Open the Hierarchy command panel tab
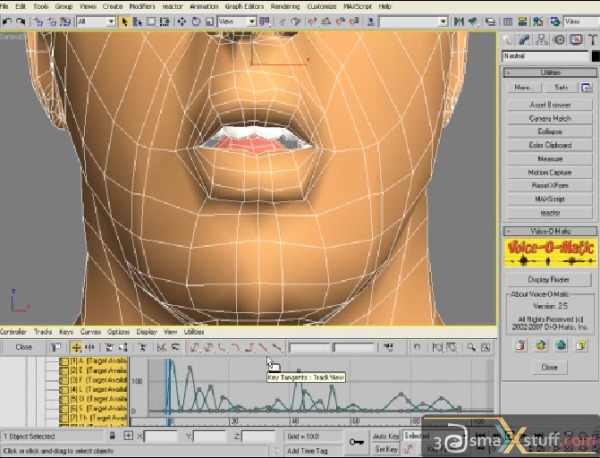This screenshot has width=600, height=458. point(541,40)
